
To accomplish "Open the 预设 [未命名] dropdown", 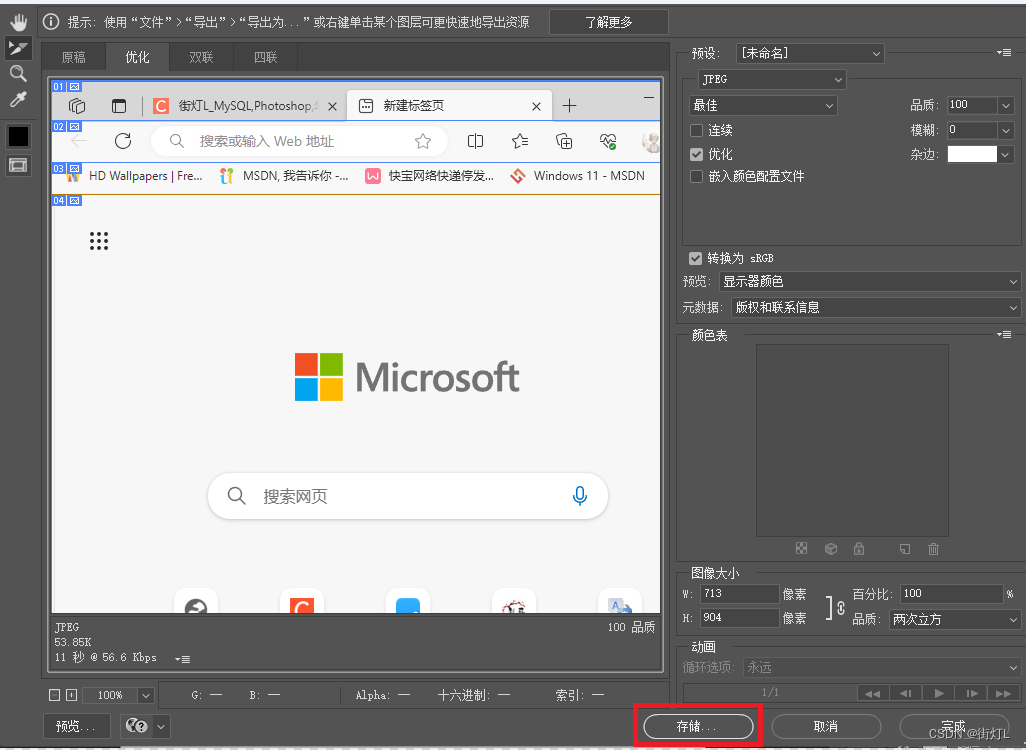I will tap(810, 53).
